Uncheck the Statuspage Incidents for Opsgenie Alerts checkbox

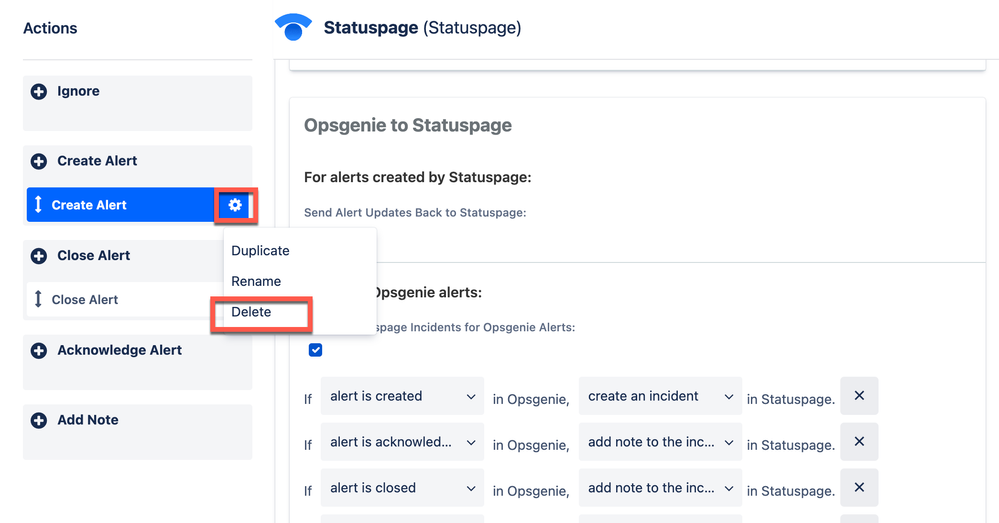click(x=315, y=350)
